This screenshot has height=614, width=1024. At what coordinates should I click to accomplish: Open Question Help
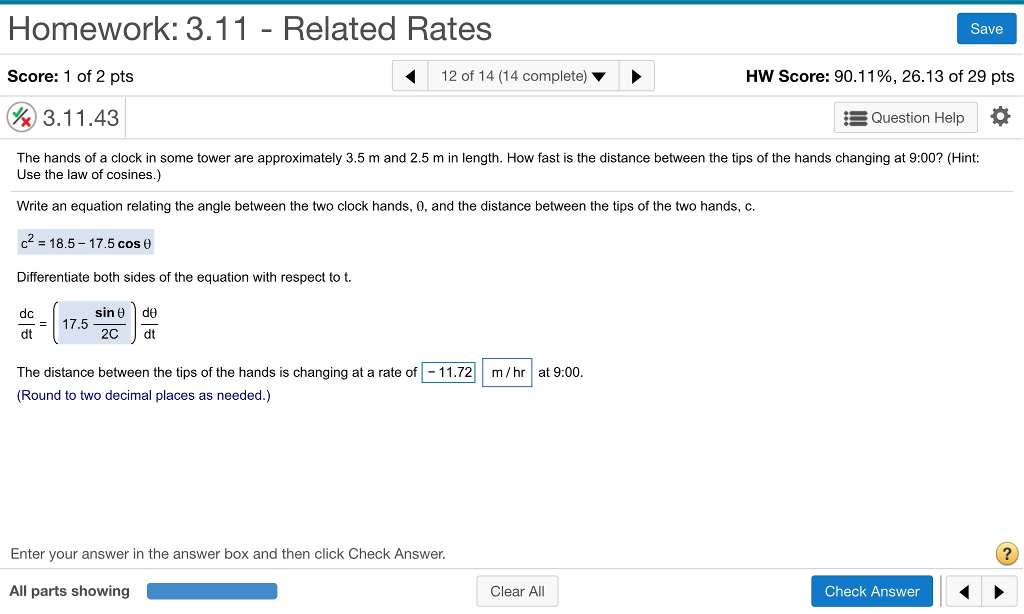coord(905,117)
